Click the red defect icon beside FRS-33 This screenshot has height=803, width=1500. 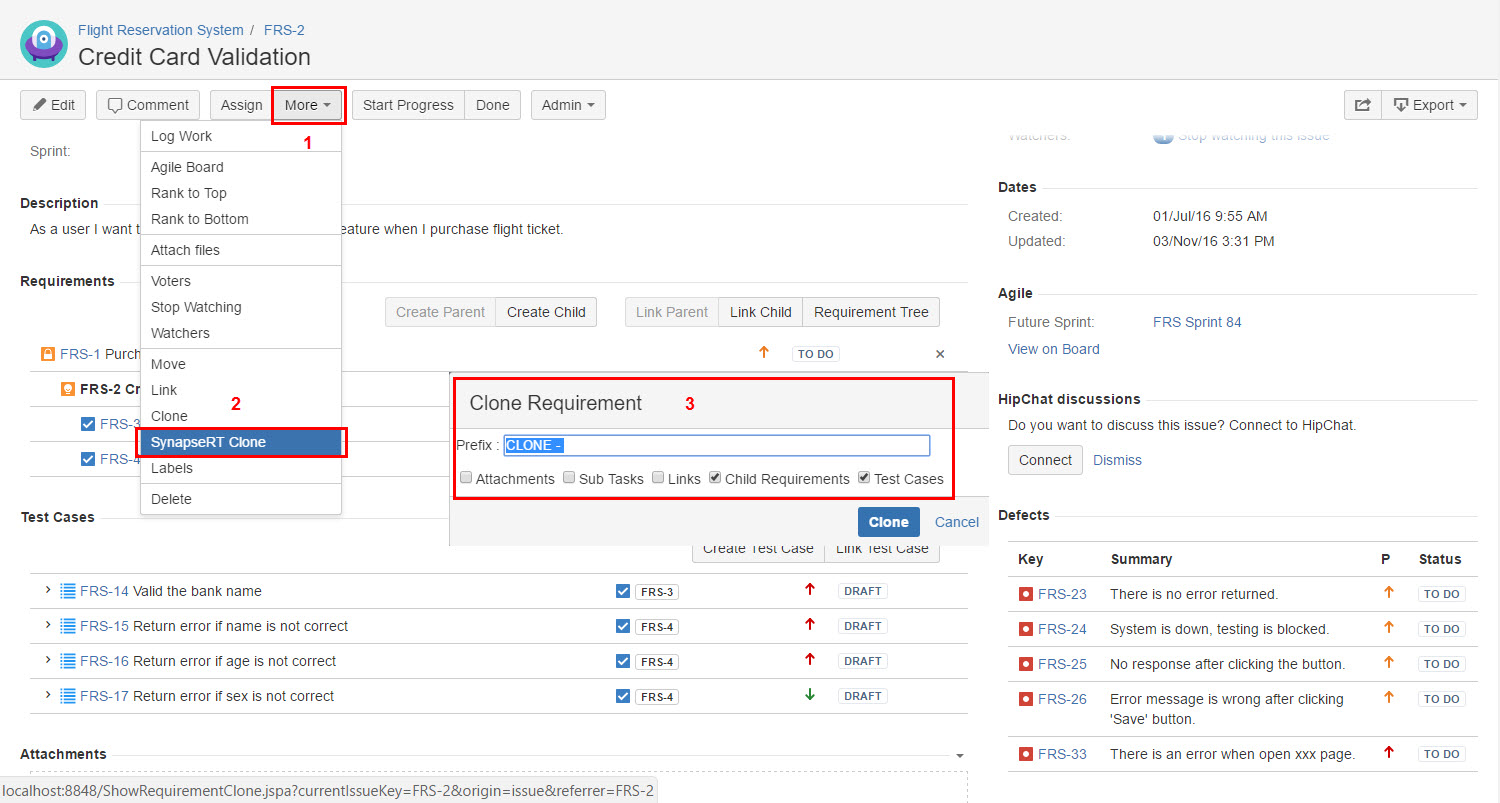tap(1025, 754)
